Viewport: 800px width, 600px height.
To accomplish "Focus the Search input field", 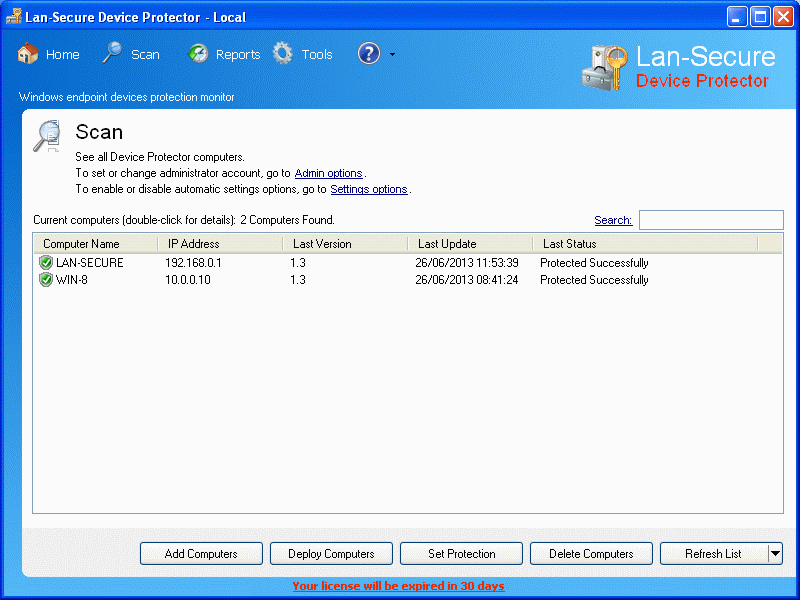I will click(711, 220).
